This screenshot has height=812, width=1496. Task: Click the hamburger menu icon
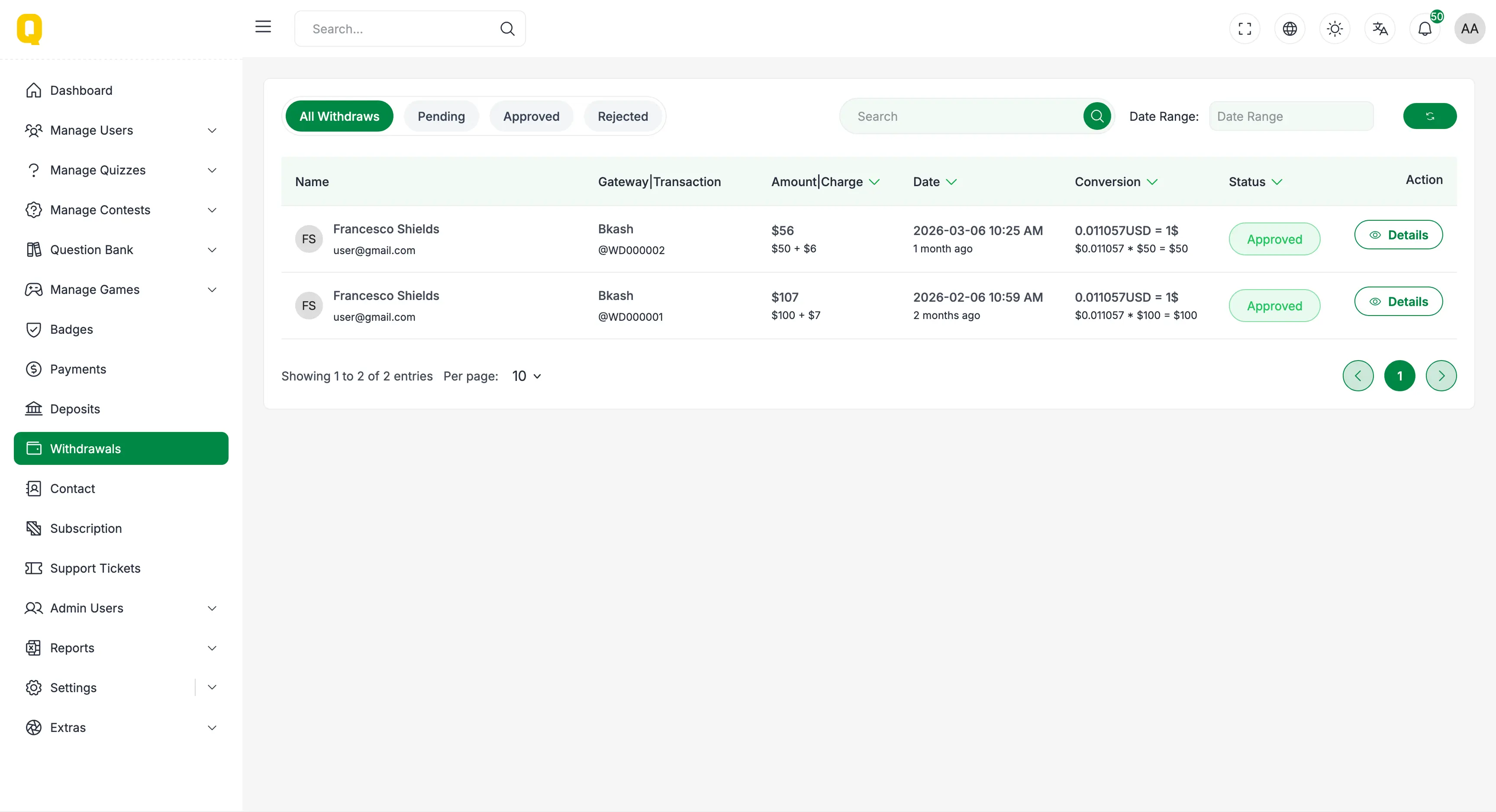(x=263, y=27)
